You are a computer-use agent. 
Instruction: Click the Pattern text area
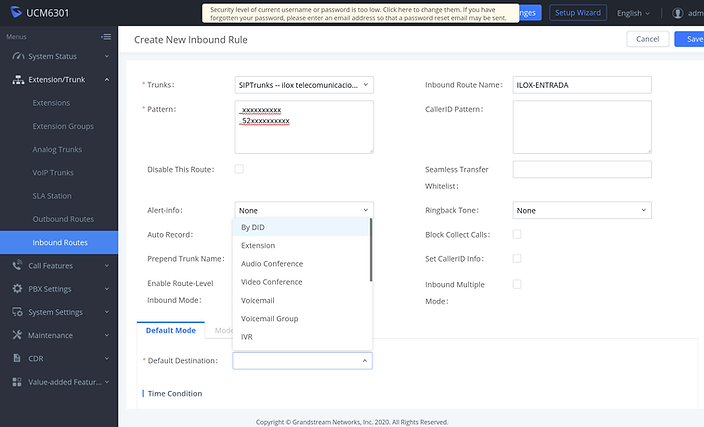click(304, 127)
